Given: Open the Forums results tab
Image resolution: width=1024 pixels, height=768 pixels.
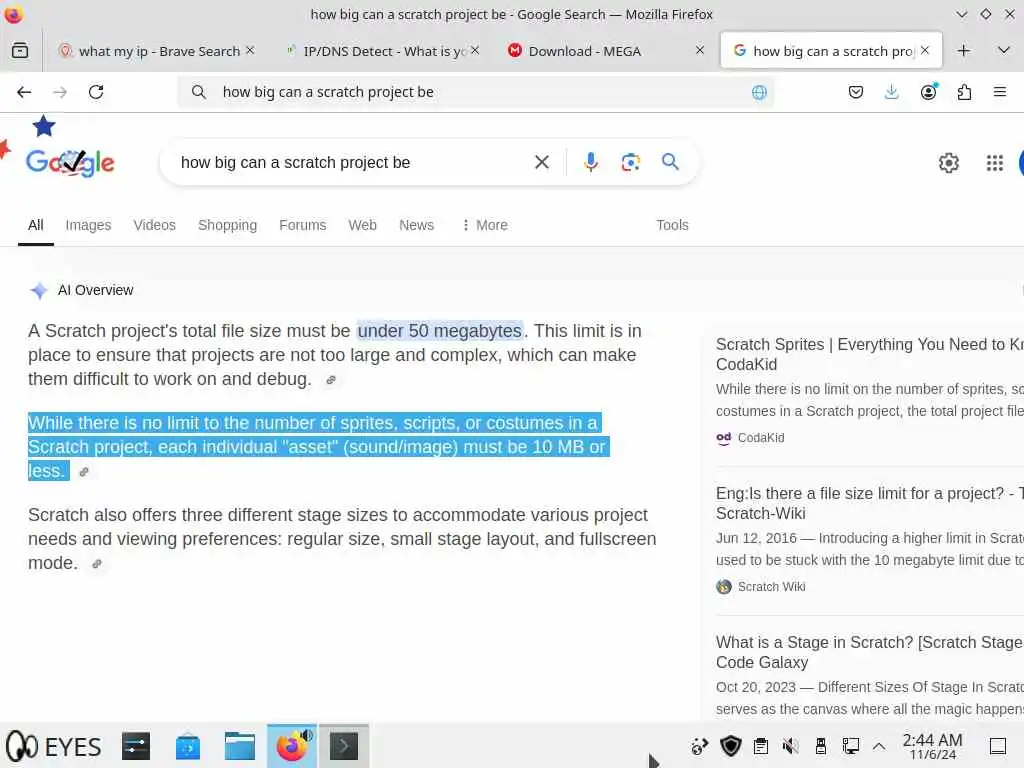Looking at the screenshot, I should tap(302, 225).
